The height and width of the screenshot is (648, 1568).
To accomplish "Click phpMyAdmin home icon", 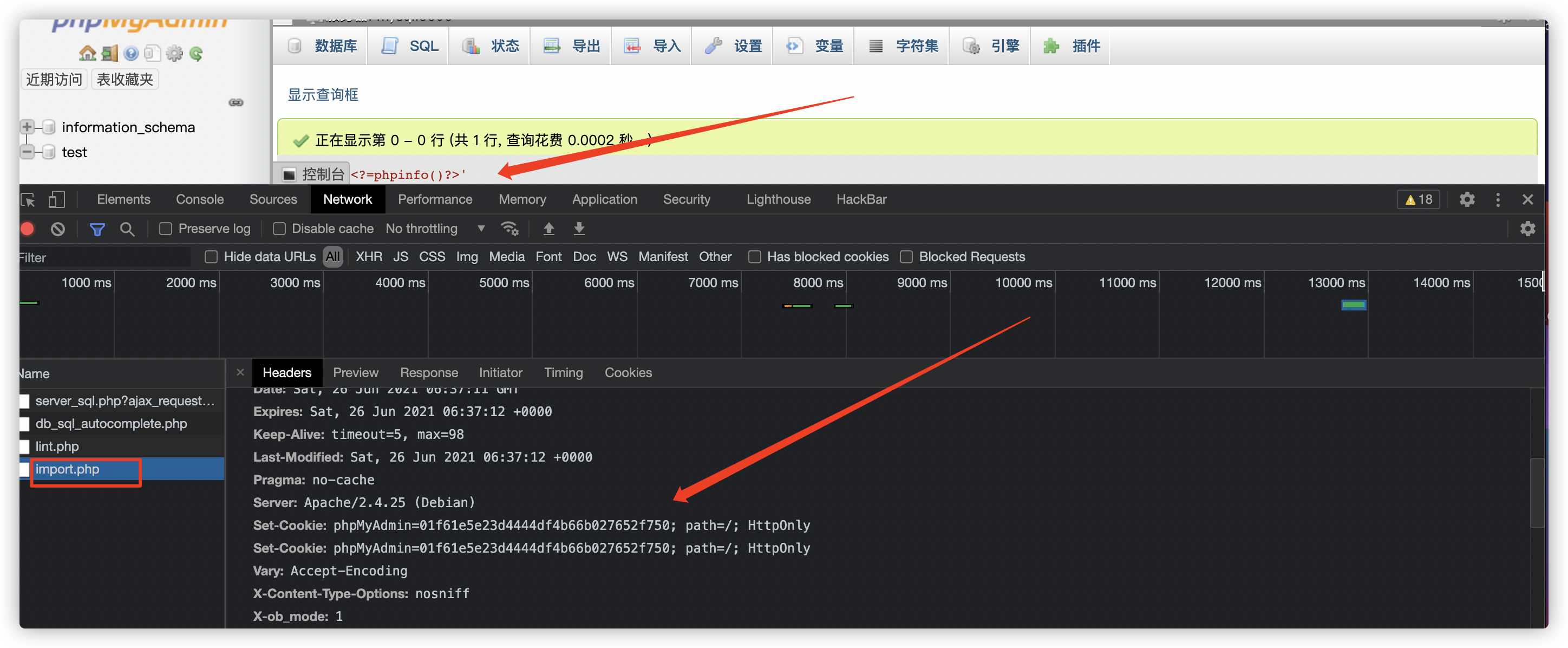I will [87, 54].
